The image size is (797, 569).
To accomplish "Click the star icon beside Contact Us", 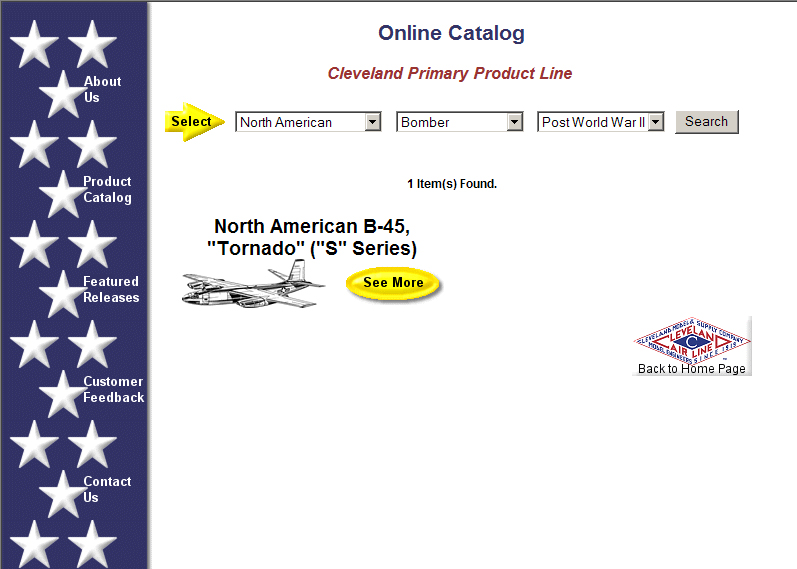I will click(60, 494).
